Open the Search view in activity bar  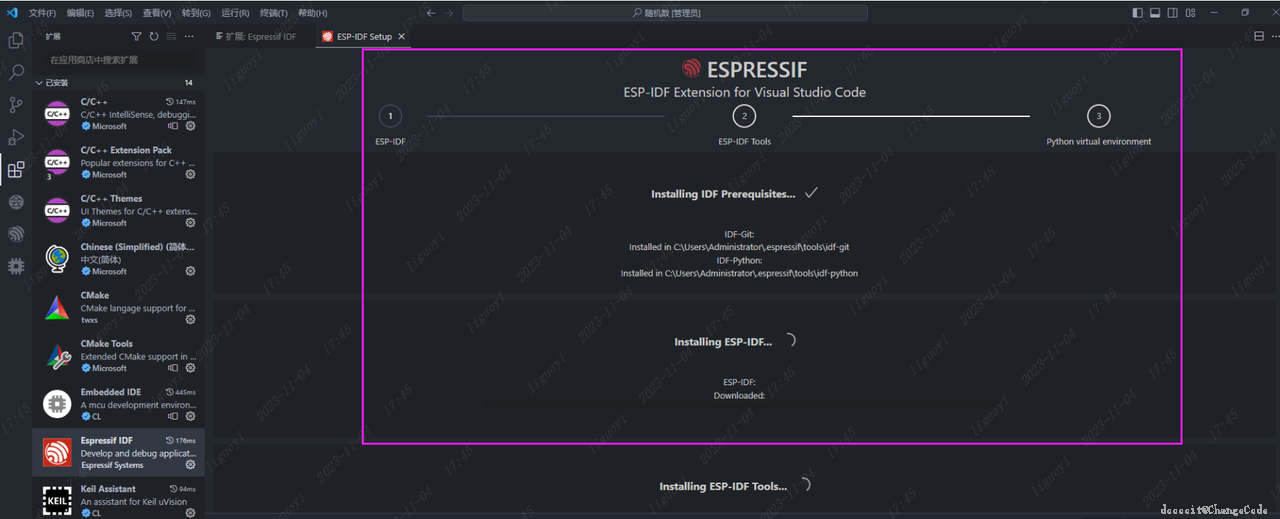16,73
